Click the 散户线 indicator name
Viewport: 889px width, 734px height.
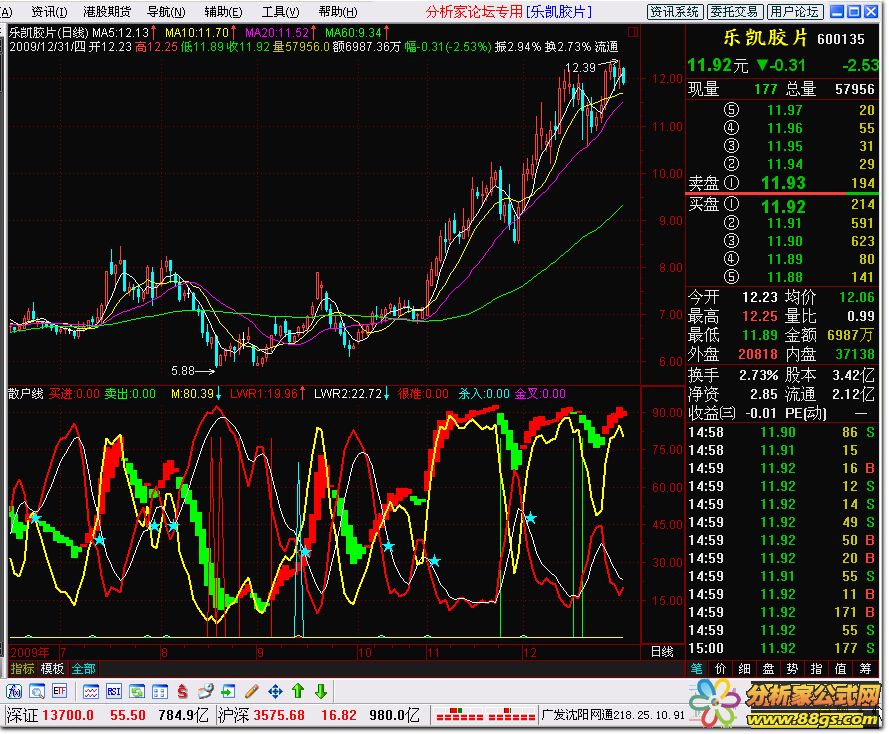click(26, 393)
